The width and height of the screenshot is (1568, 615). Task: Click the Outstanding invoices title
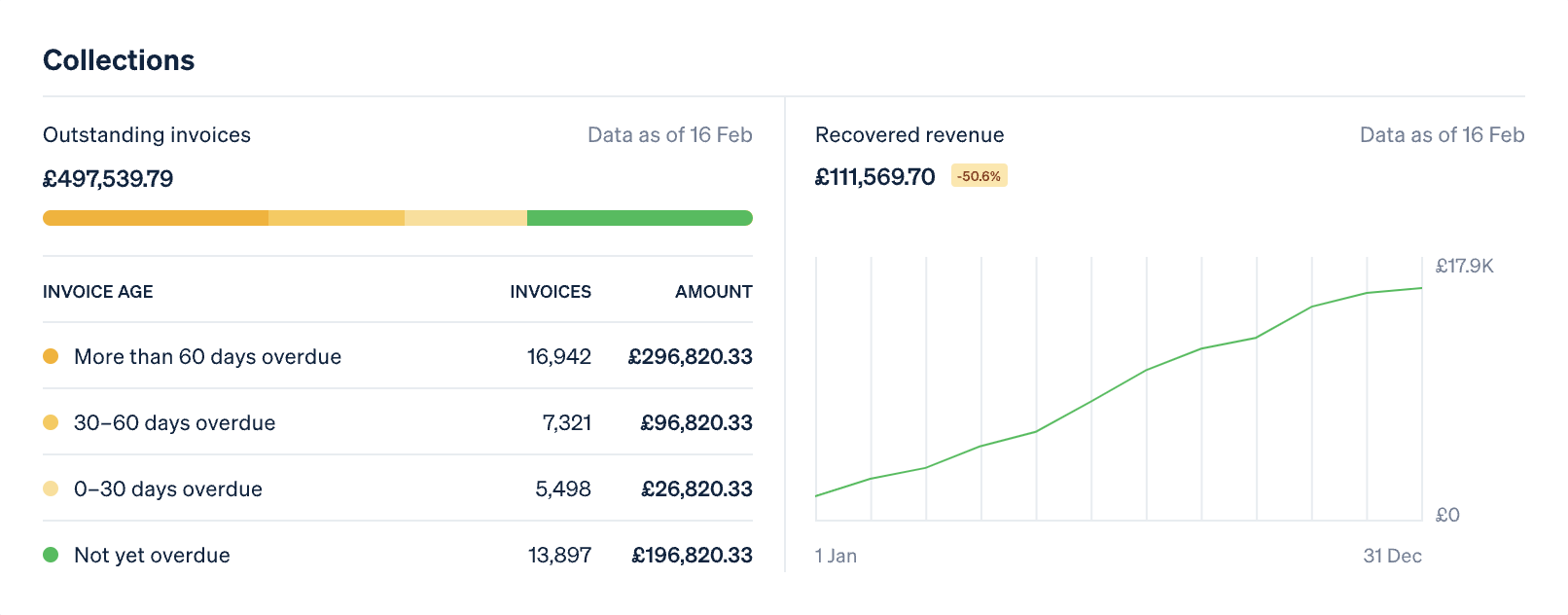pyautogui.click(x=147, y=135)
